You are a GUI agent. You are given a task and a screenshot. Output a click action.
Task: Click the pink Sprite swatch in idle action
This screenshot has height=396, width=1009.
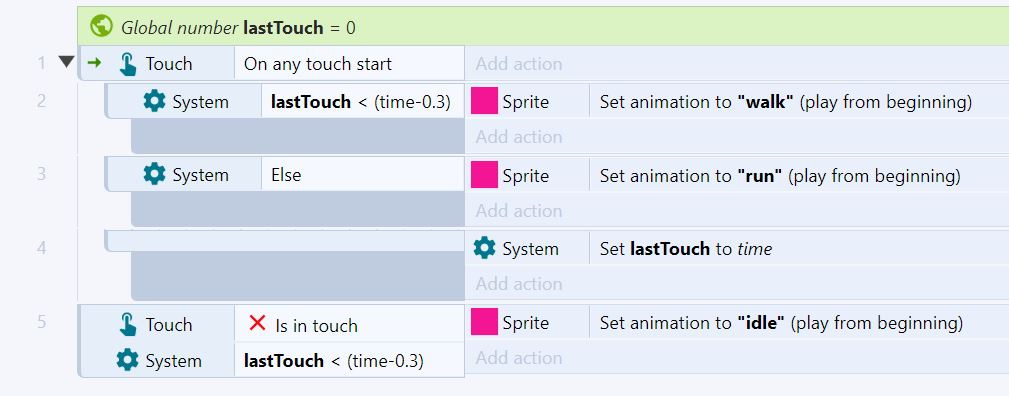485,321
